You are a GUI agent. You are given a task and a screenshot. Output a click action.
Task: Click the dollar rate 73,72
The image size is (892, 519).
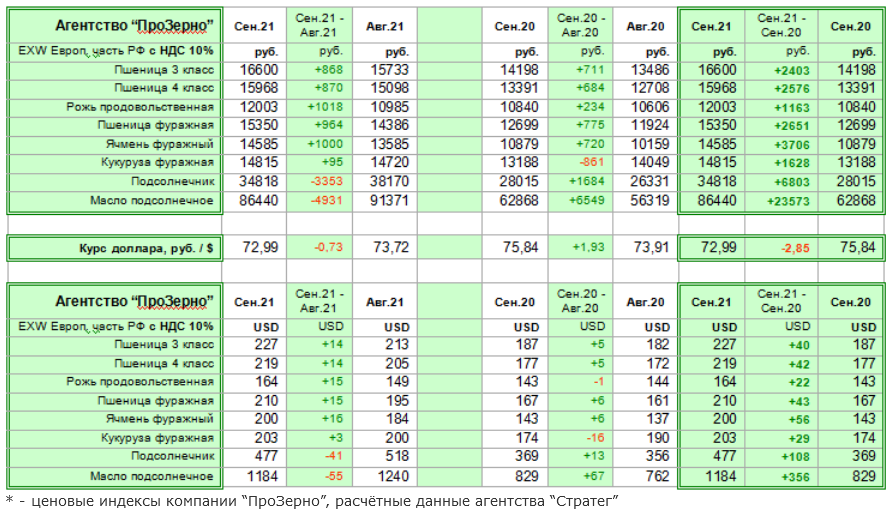[x=391, y=248]
